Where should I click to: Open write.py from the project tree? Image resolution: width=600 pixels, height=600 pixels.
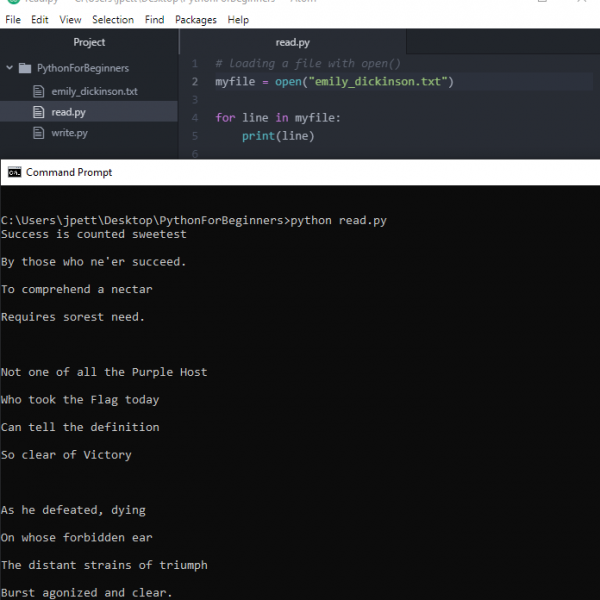point(69,133)
